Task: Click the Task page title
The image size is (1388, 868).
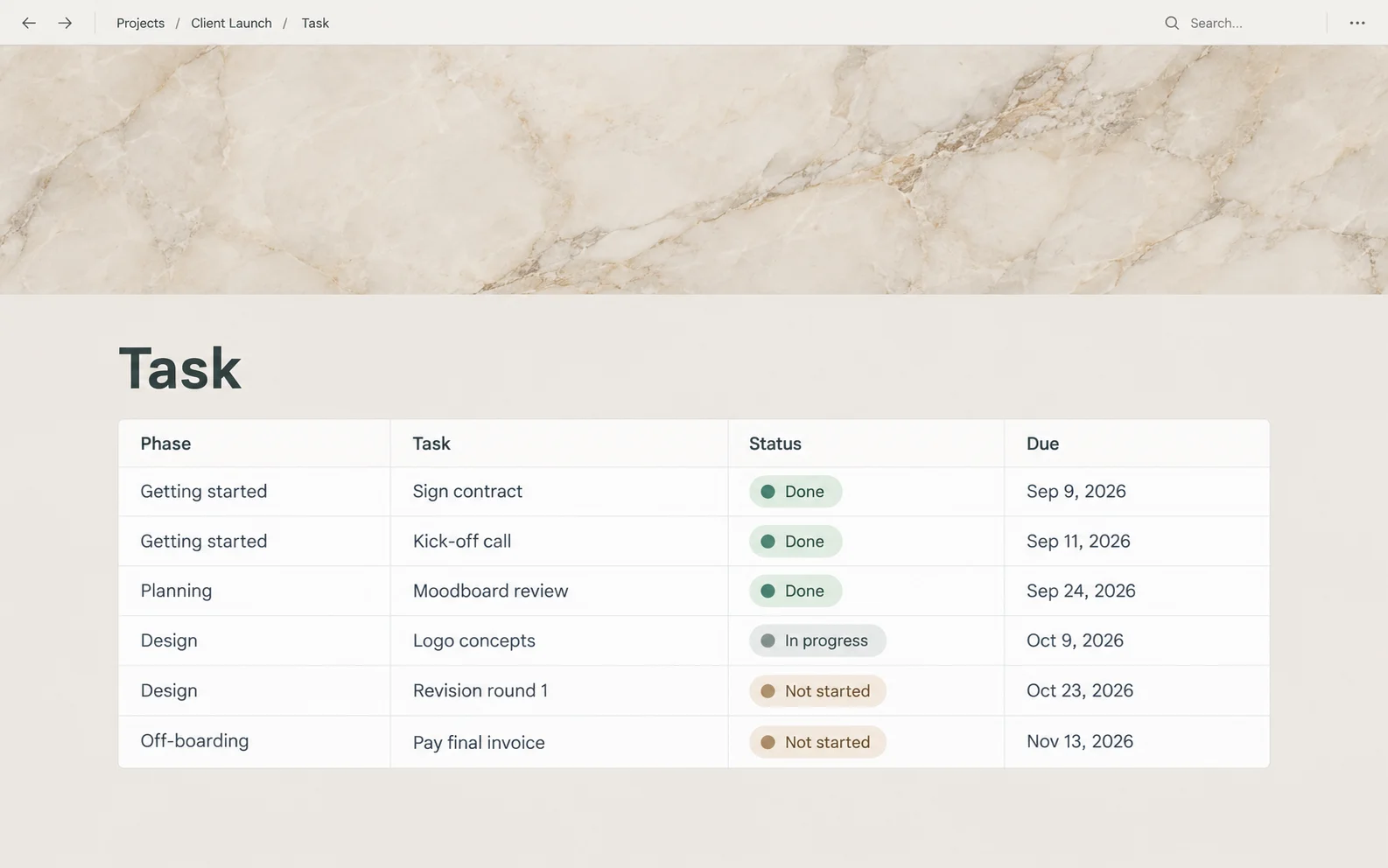Action: (x=180, y=368)
